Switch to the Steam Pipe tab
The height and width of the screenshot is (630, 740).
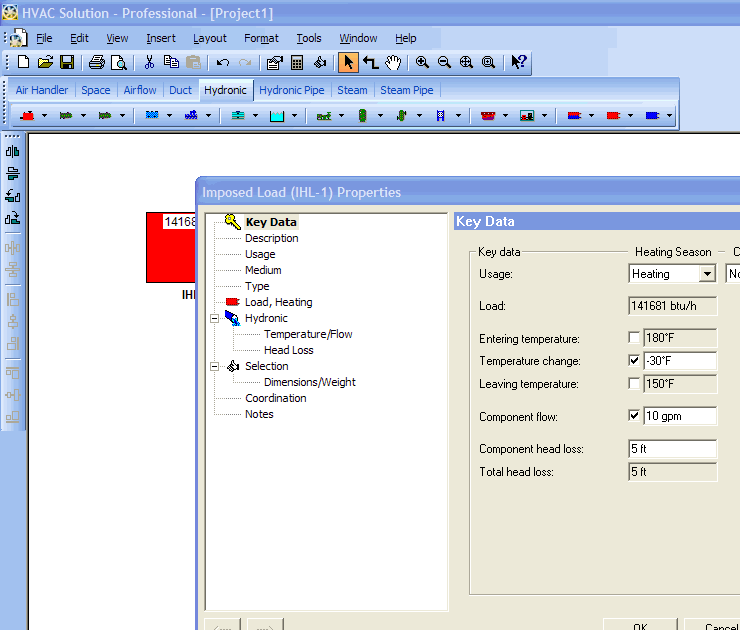click(407, 90)
